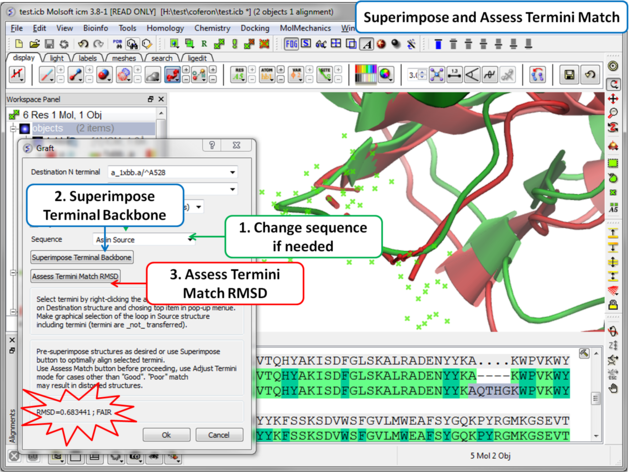Click the translate cross tool in right sidebar
The height and width of the screenshot is (472, 630).
point(614,100)
